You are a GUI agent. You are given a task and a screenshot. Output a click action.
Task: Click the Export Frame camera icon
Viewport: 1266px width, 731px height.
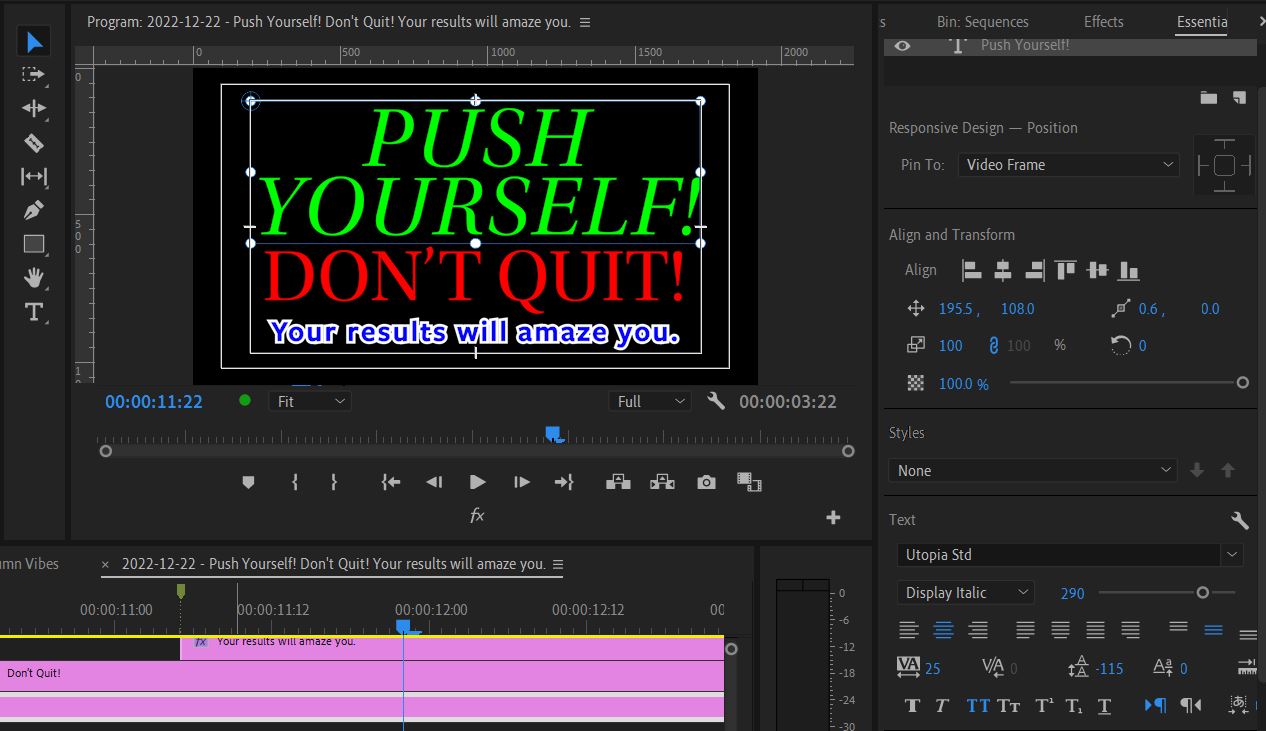[x=706, y=482]
